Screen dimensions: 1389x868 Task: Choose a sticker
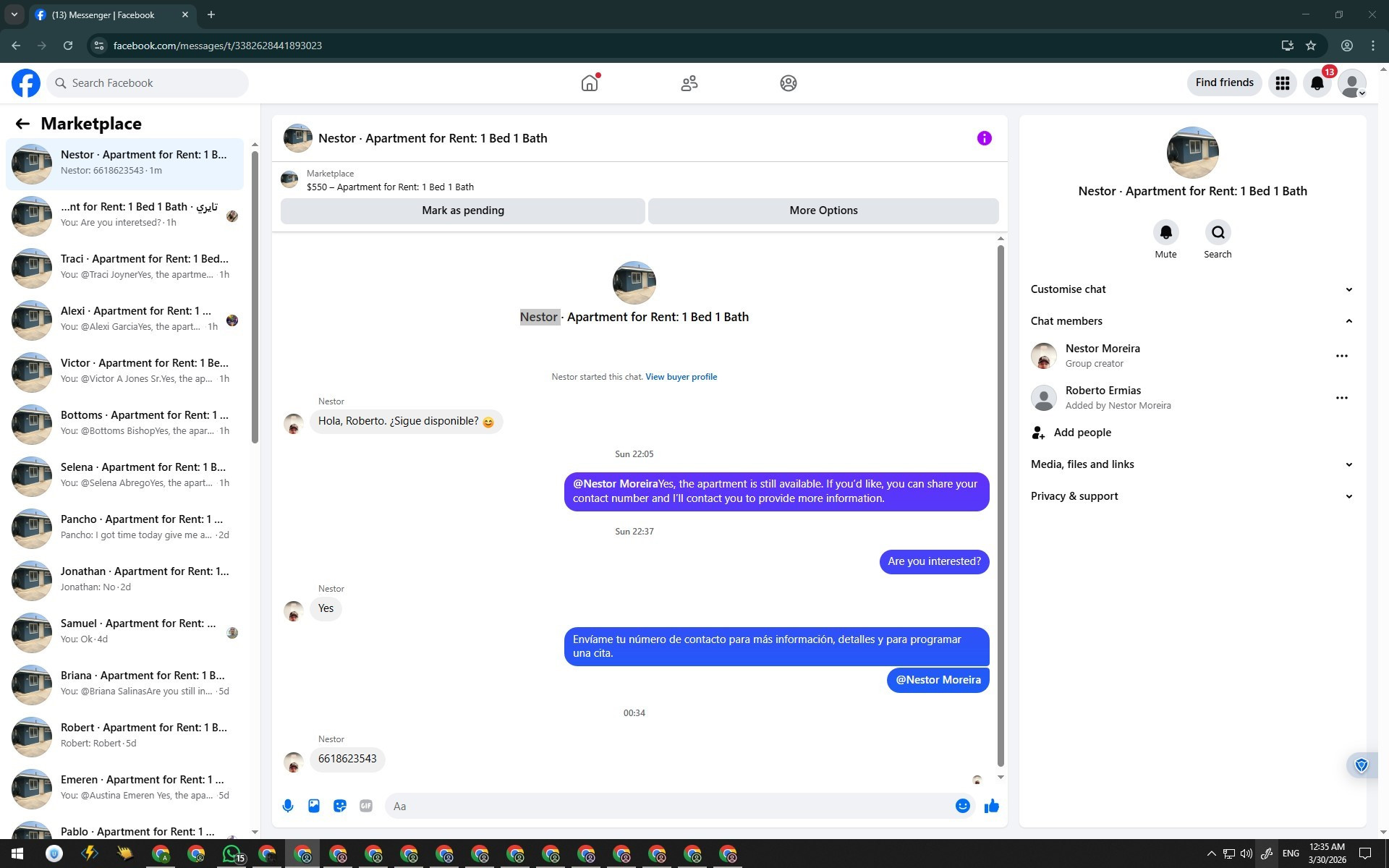pyautogui.click(x=340, y=806)
